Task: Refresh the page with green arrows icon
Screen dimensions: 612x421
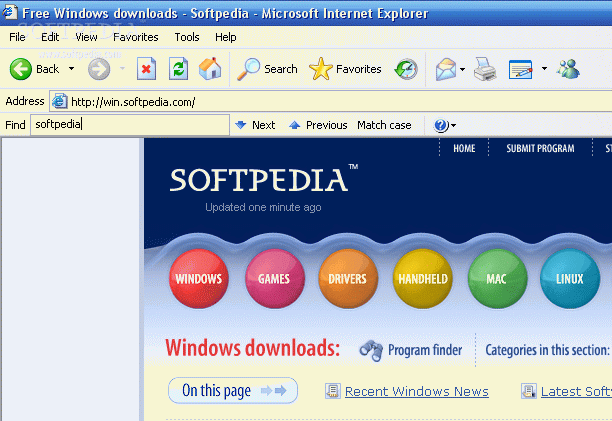Action: (178, 69)
